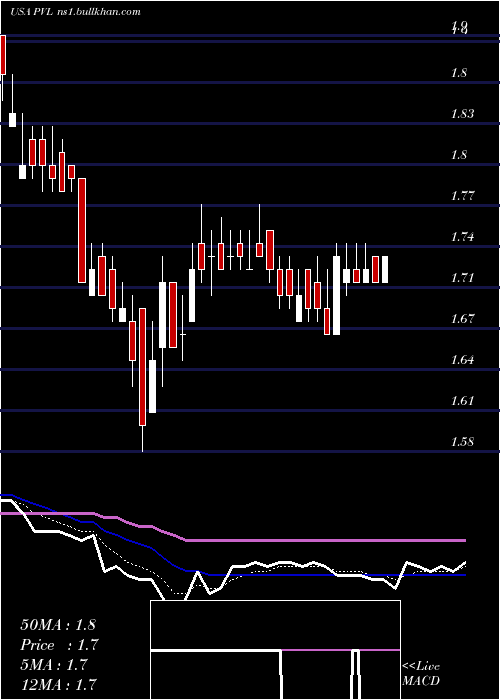Select the 50MA : 1.8 legend entry

[x=58, y=625]
